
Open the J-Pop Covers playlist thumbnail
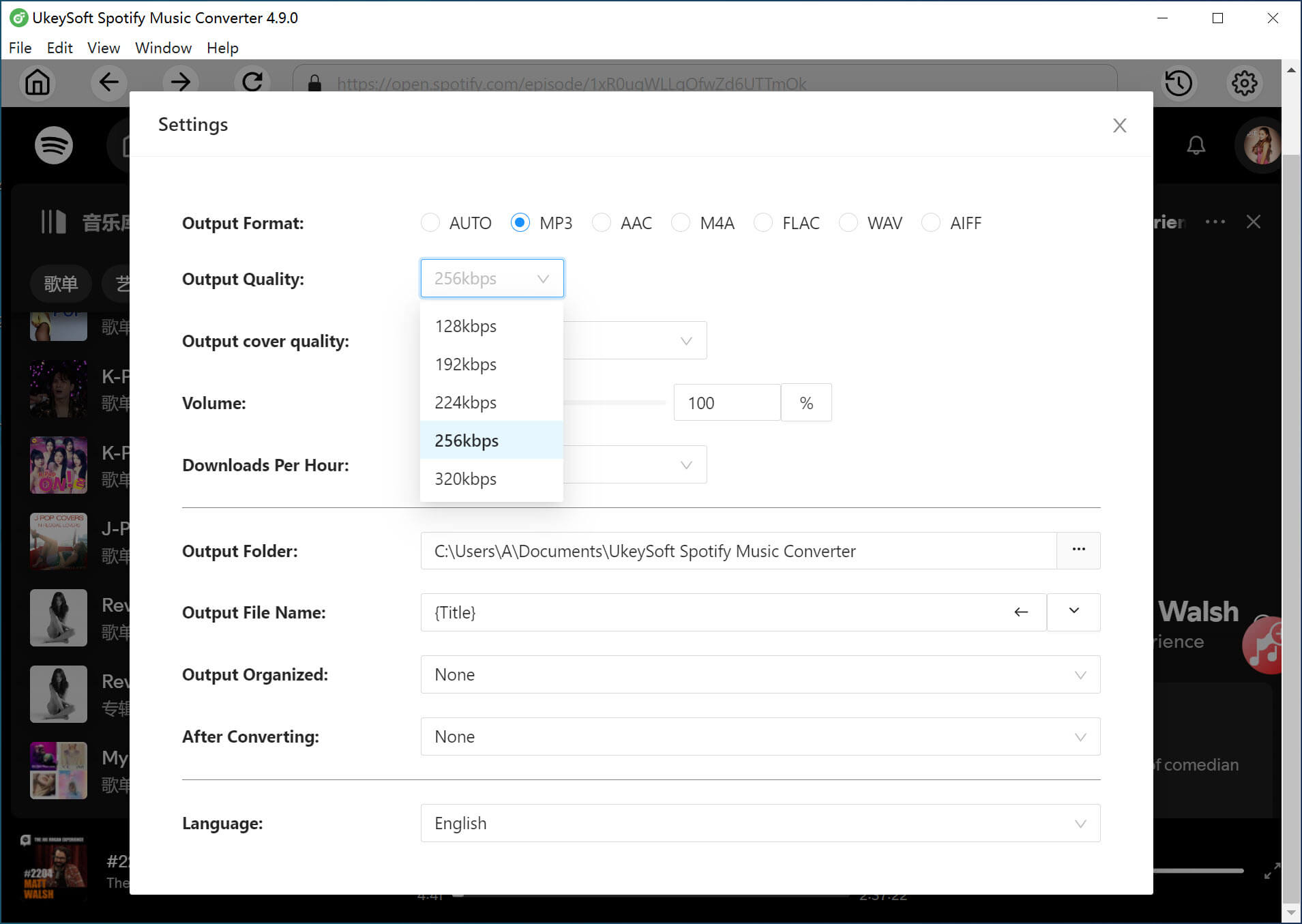tap(59, 541)
